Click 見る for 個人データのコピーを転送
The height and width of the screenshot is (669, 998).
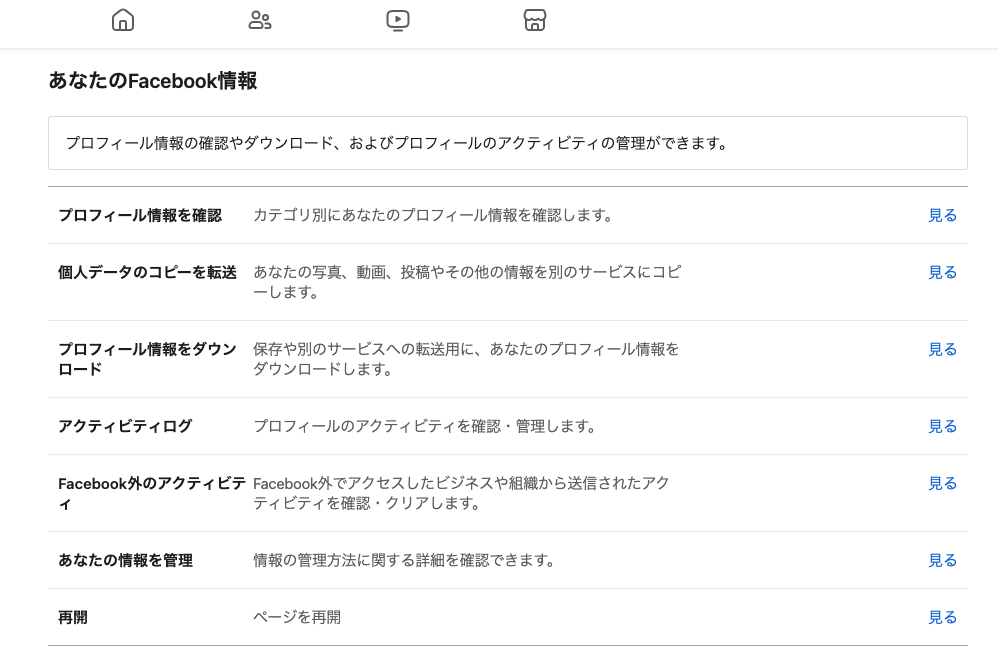[942, 273]
